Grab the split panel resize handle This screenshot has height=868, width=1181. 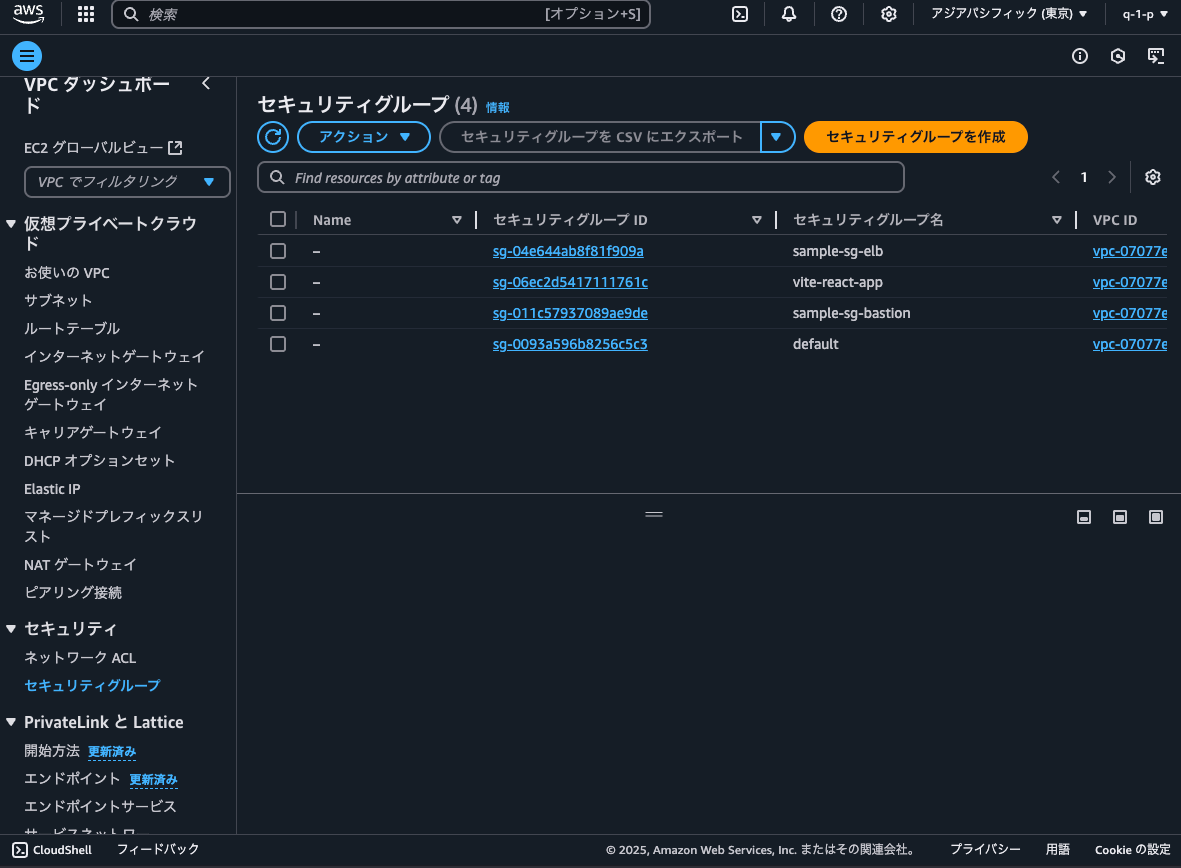pyautogui.click(x=654, y=515)
